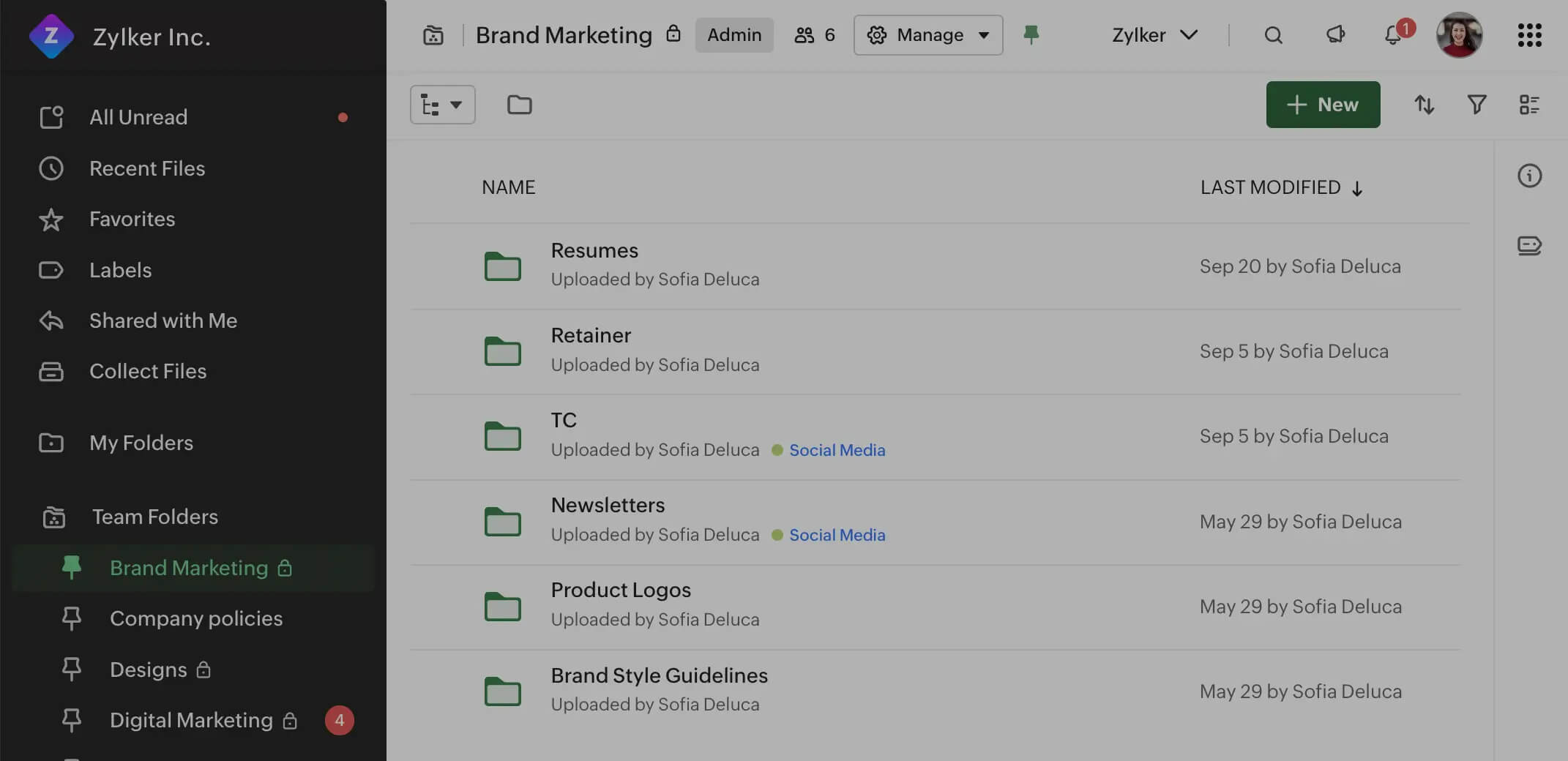Expand the tree view dropdown
The image size is (1568, 761).
point(442,105)
